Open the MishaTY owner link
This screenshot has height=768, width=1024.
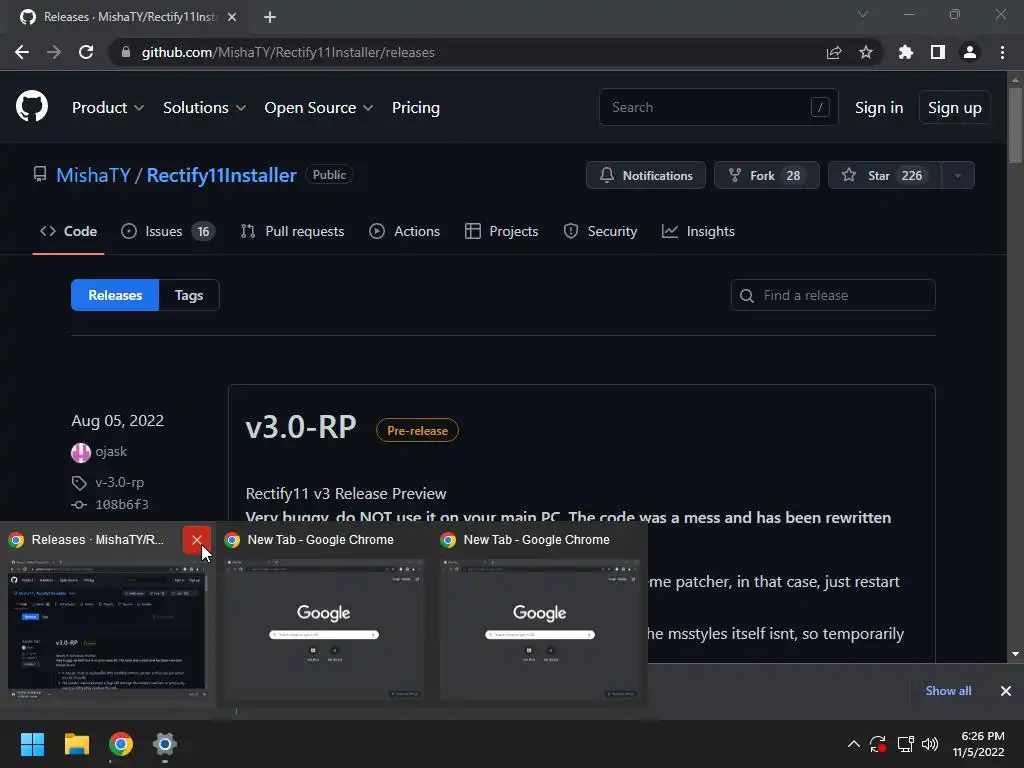point(93,175)
